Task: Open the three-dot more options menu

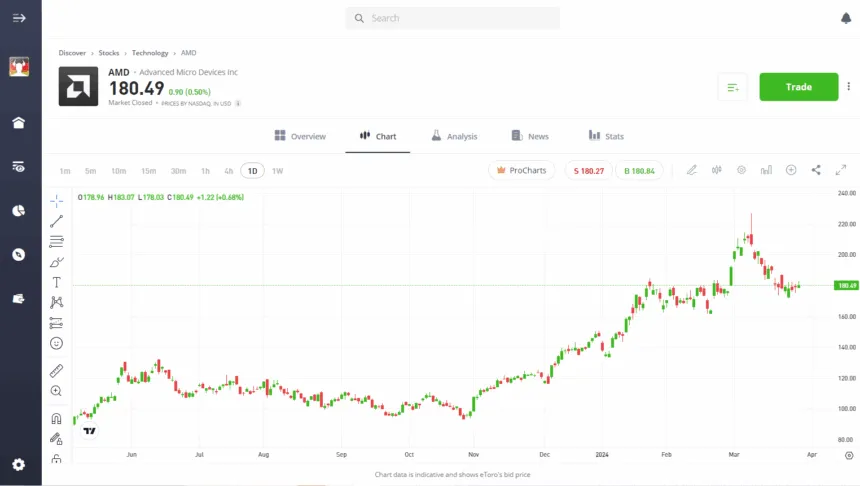Action: (848, 86)
